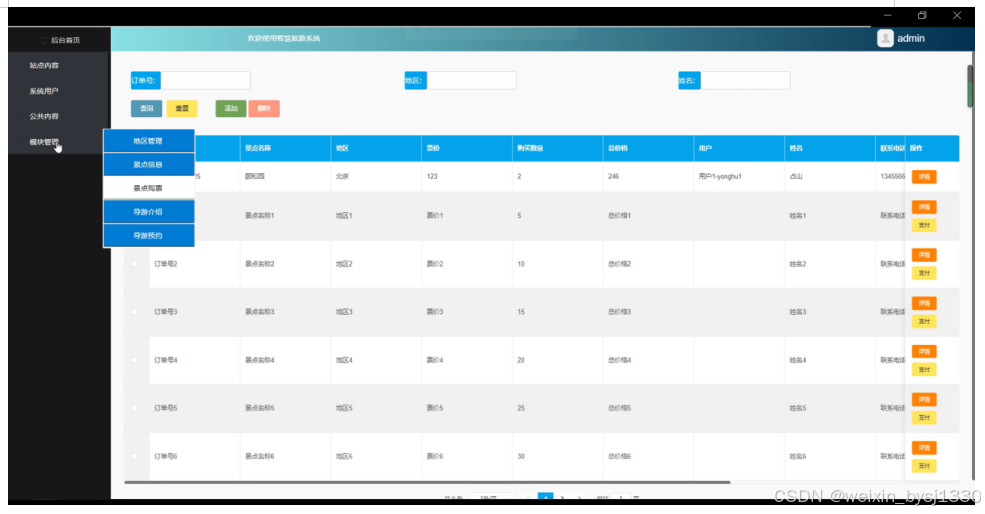Select 景点信息 from the submenu

[x=148, y=165]
